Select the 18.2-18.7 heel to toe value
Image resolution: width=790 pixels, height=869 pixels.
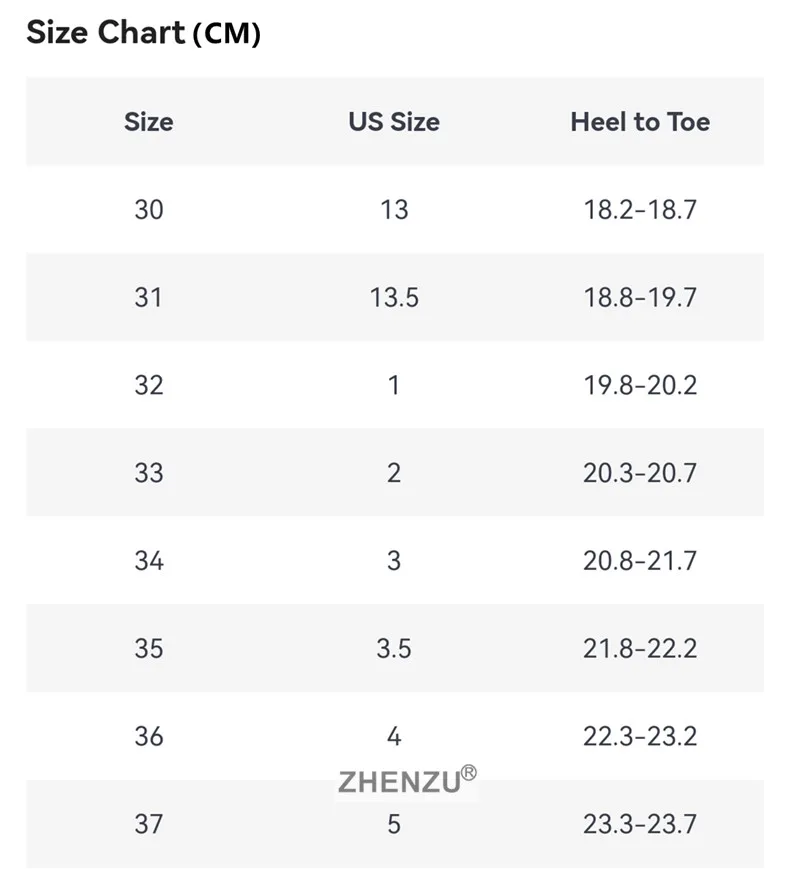pos(640,209)
